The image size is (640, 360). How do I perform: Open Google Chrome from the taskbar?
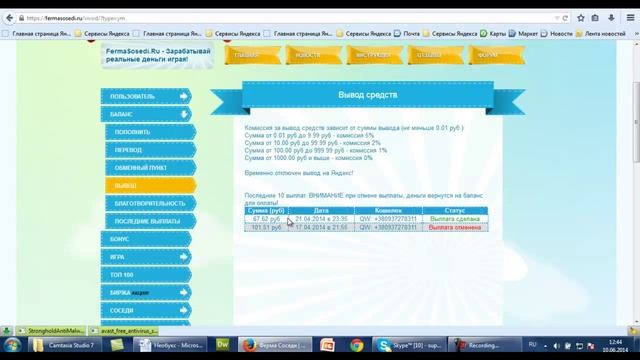click(x=356, y=345)
